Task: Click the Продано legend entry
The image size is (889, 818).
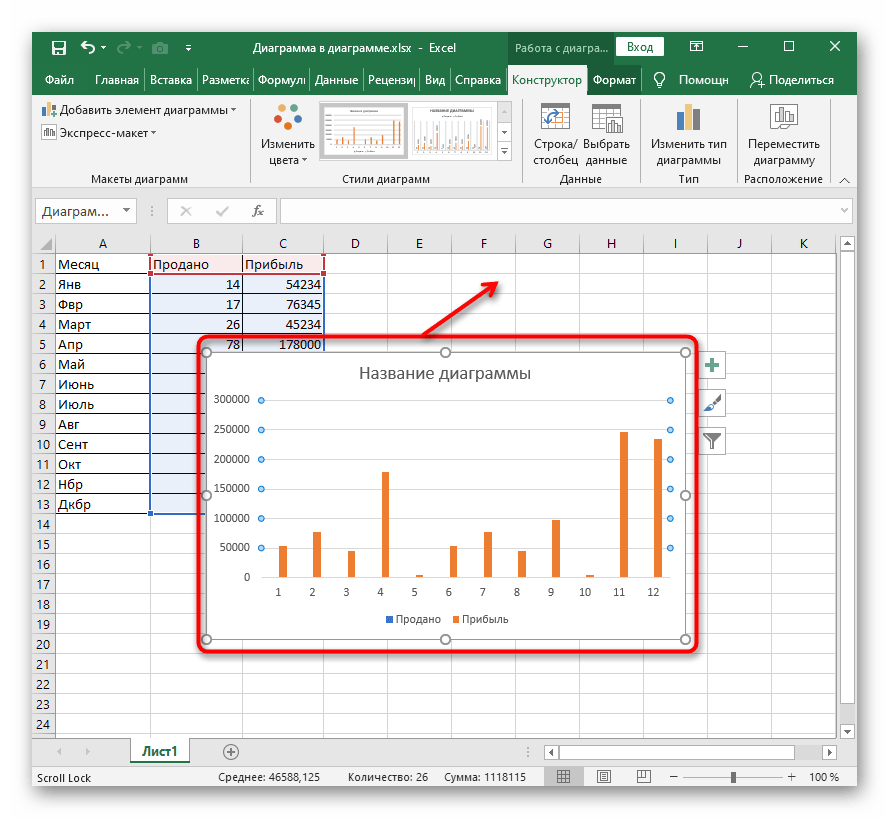Action: 413,619
